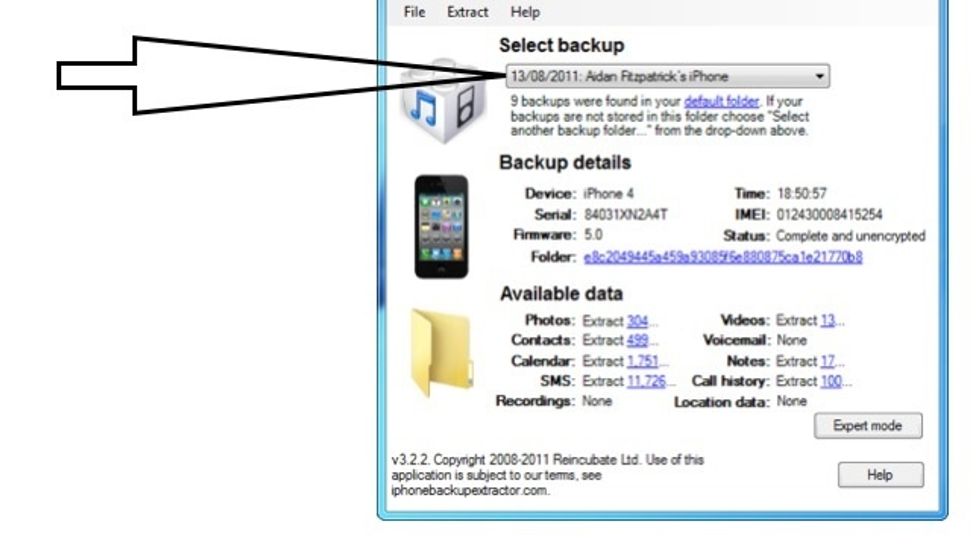980x546 pixels.
Task: Extract the 13 videos link
Action: pos(828,320)
